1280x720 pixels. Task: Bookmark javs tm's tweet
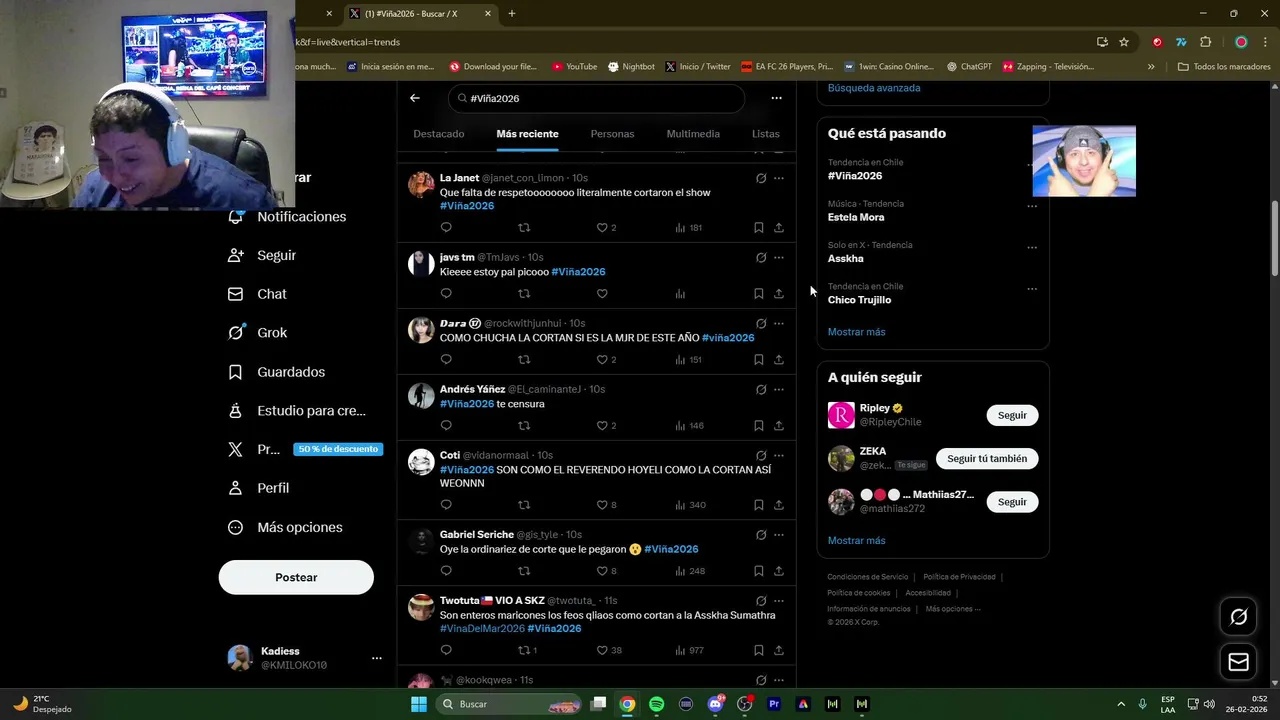coord(759,294)
